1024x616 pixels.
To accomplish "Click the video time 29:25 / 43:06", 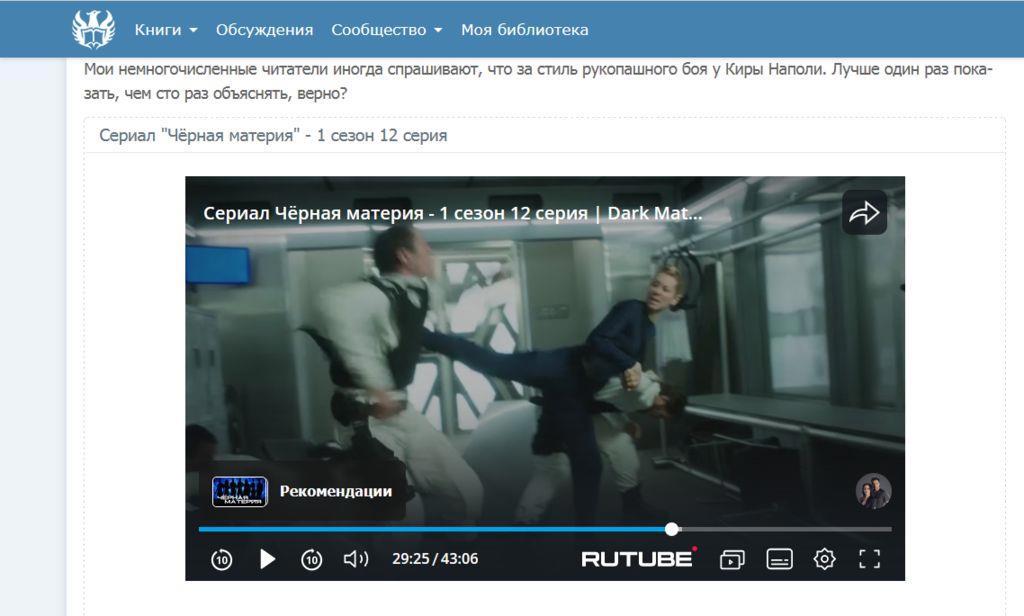I will tap(435, 559).
